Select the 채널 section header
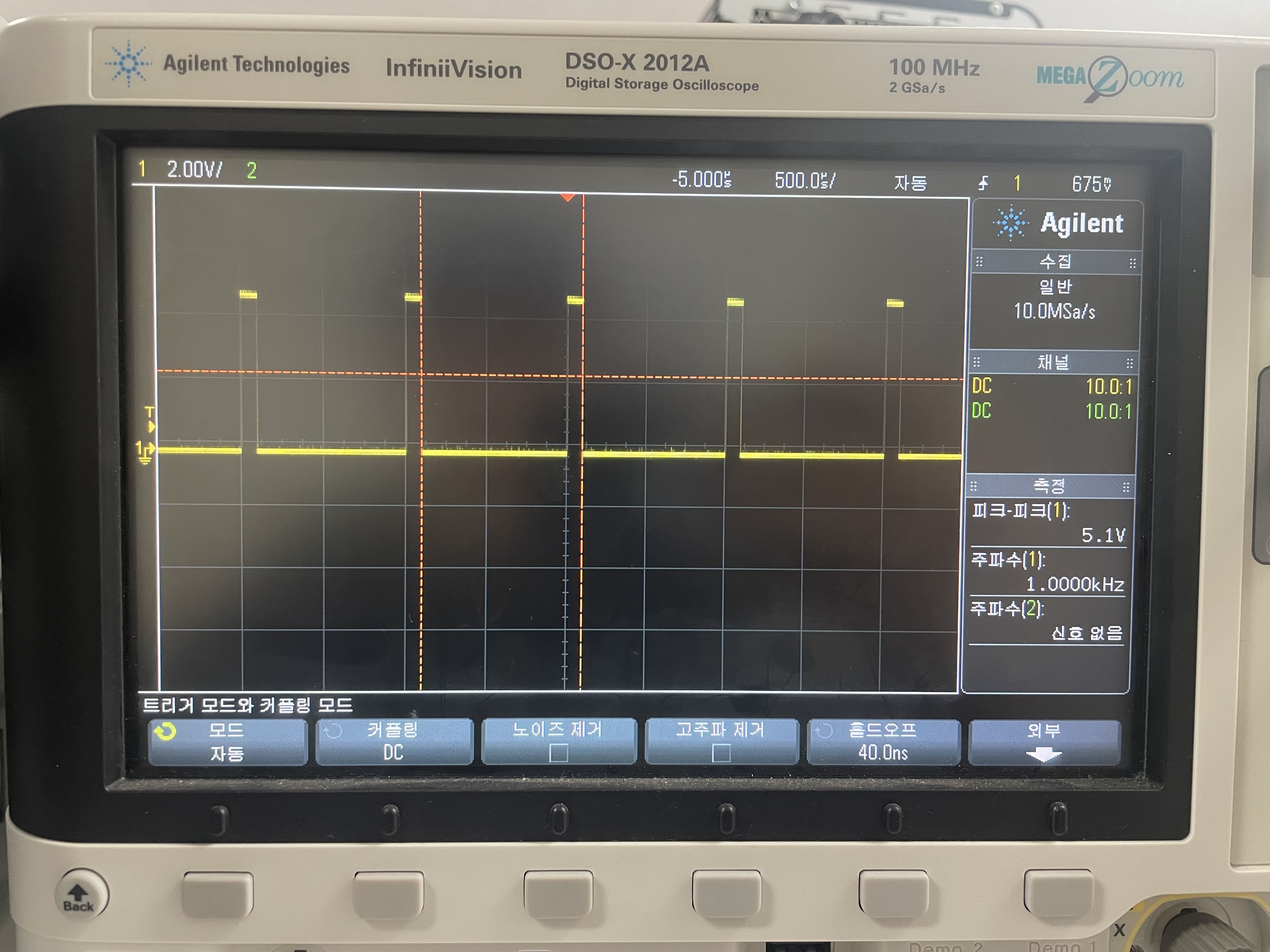 [1053, 363]
